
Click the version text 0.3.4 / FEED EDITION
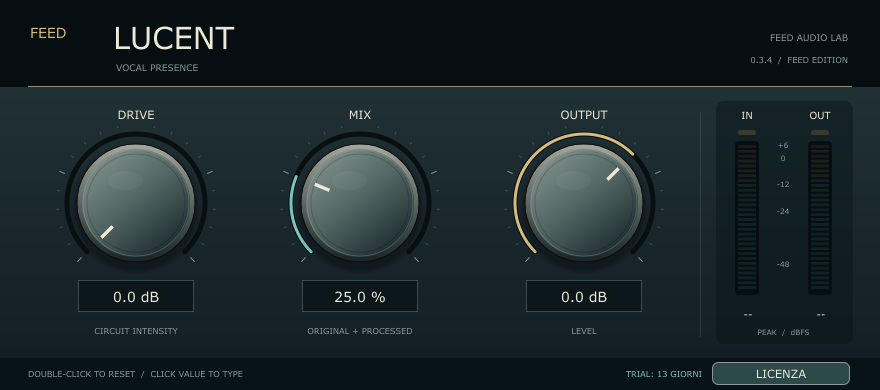coord(799,60)
